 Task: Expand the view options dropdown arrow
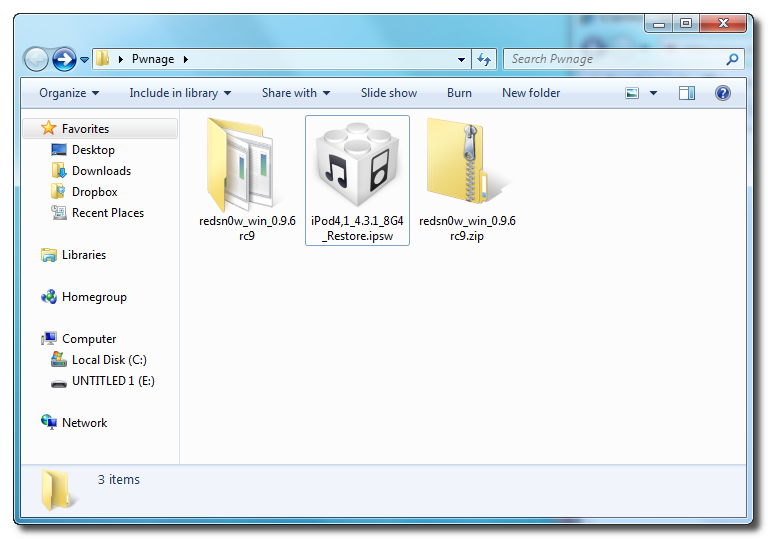click(x=653, y=93)
